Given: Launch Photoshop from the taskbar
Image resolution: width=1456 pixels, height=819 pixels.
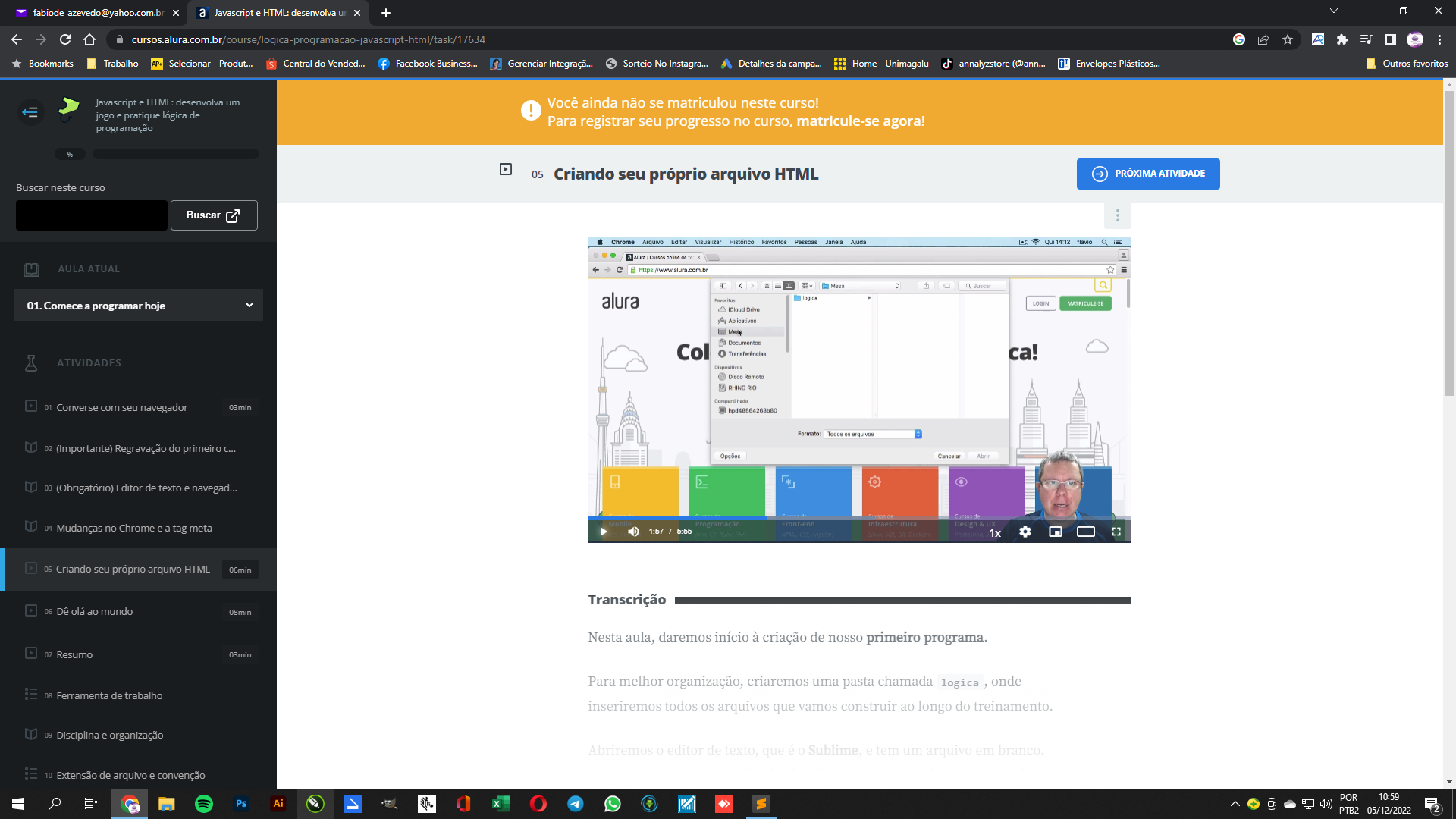Looking at the screenshot, I should coord(241,804).
